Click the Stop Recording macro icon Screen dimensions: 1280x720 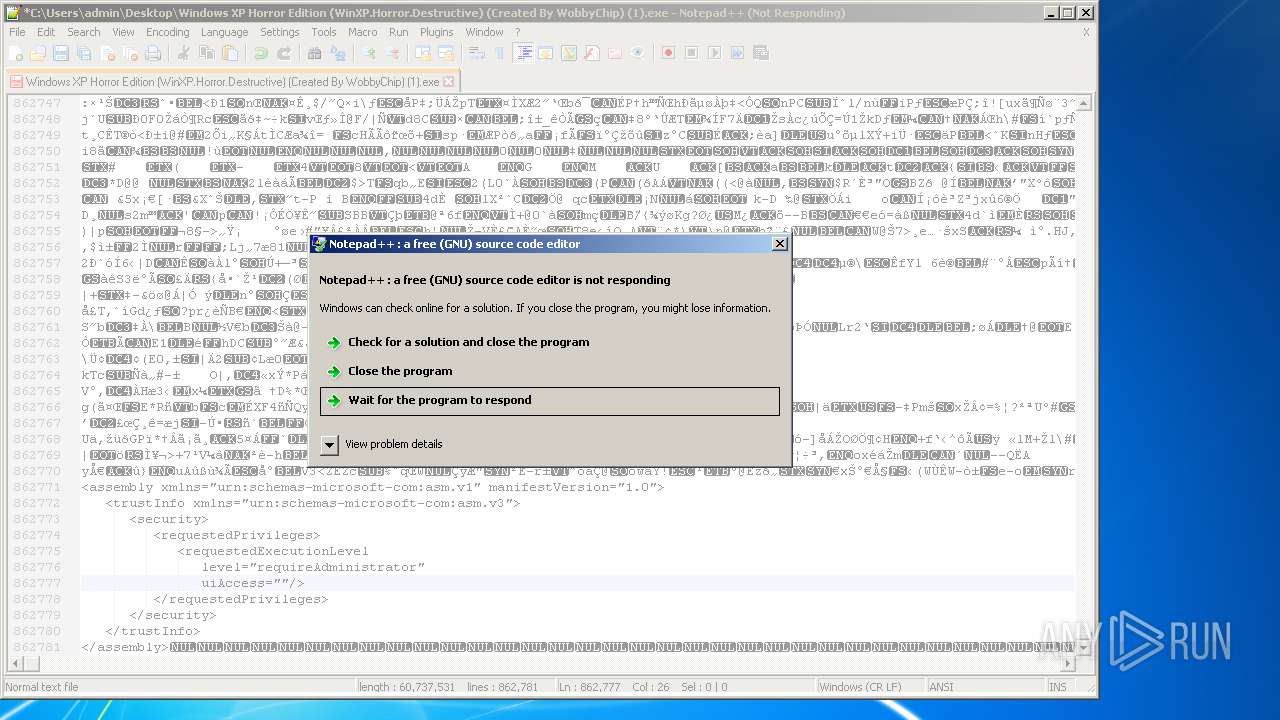click(692, 53)
